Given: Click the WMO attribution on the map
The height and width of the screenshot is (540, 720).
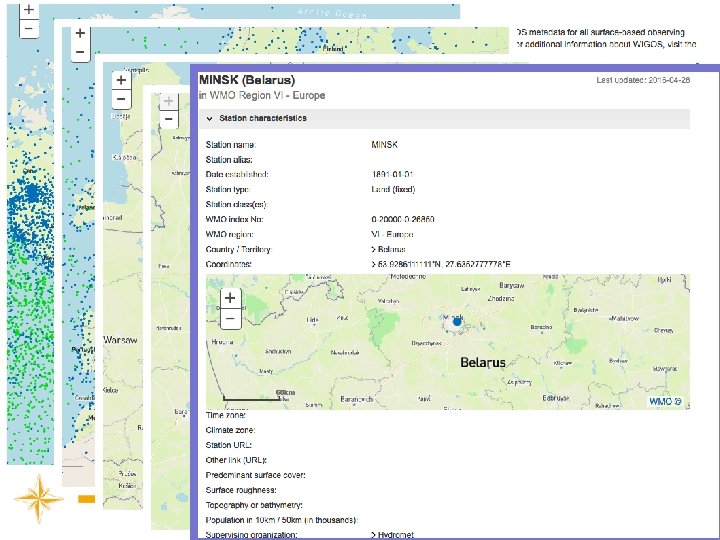Looking at the screenshot, I should click(x=665, y=401).
